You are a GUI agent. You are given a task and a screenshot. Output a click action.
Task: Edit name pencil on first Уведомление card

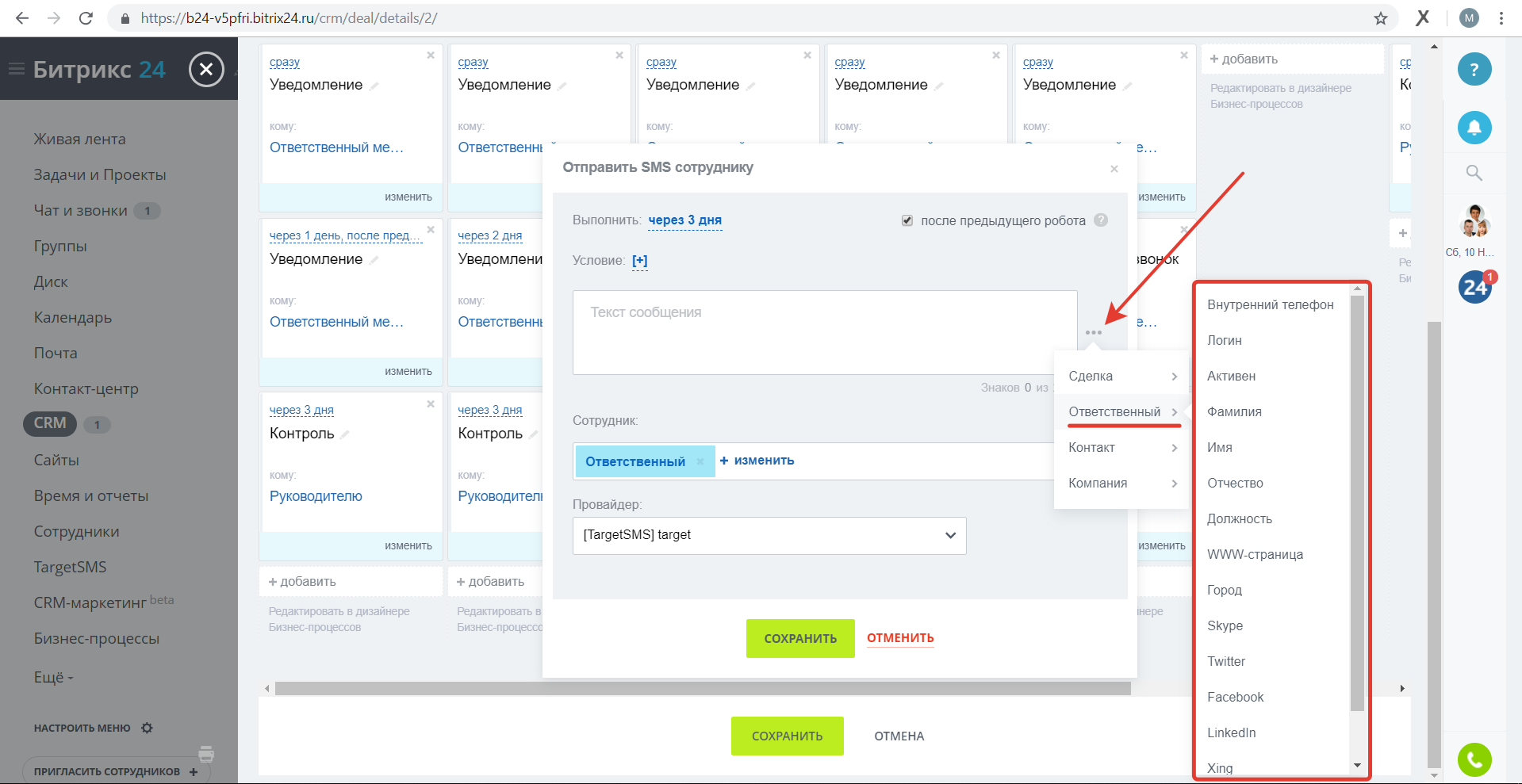click(x=374, y=86)
